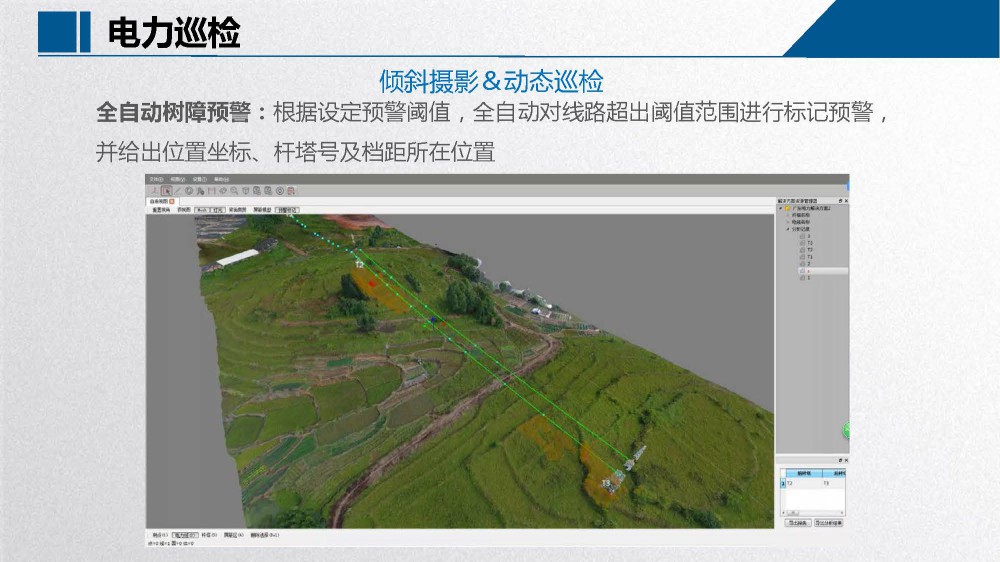
Task: Click the first toolbar icon left of pointer tool
Action: click(154, 190)
